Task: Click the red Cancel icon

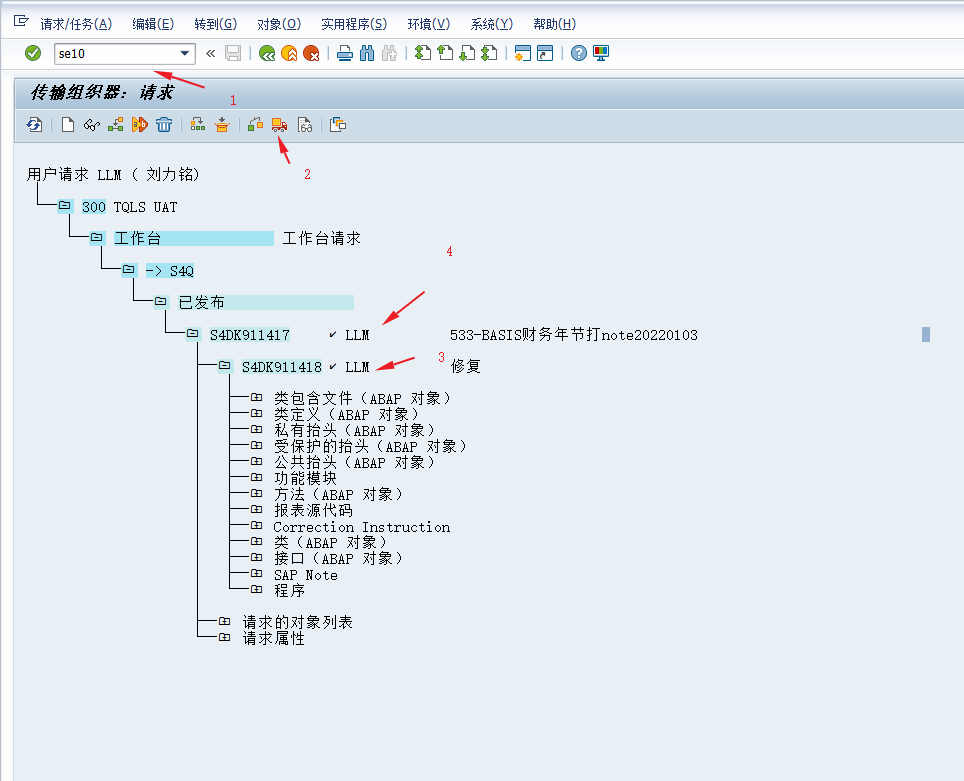Action: click(x=312, y=54)
